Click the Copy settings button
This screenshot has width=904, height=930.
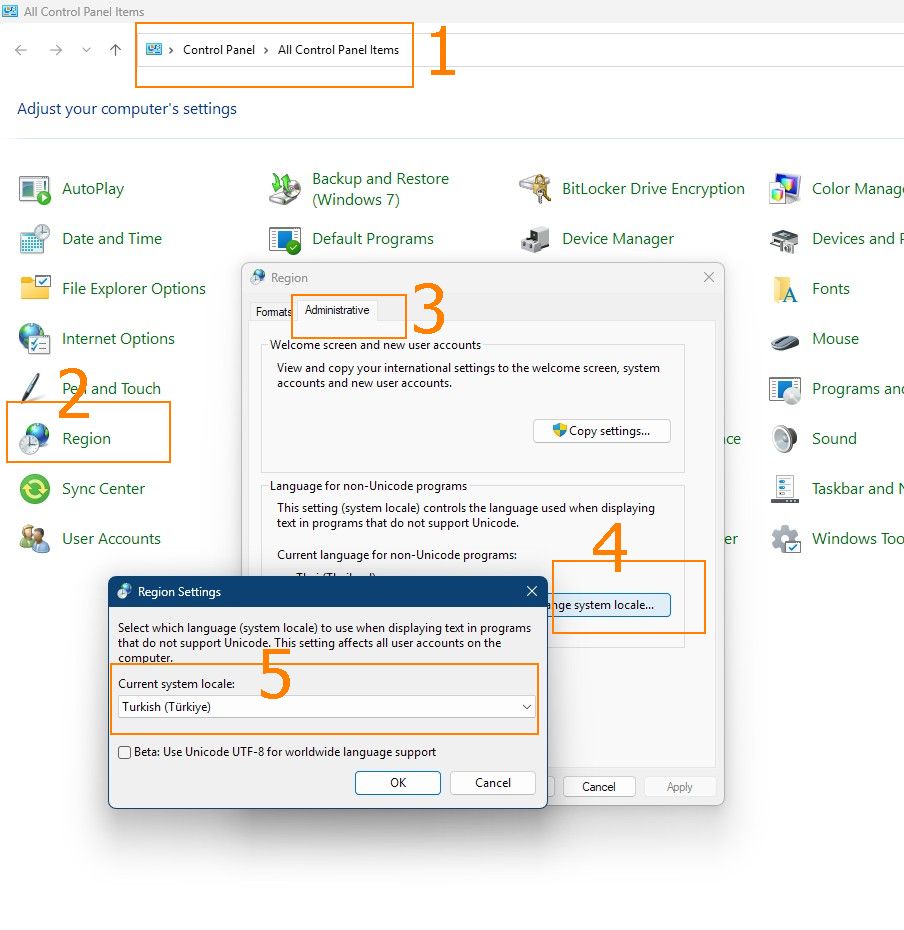point(602,431)
